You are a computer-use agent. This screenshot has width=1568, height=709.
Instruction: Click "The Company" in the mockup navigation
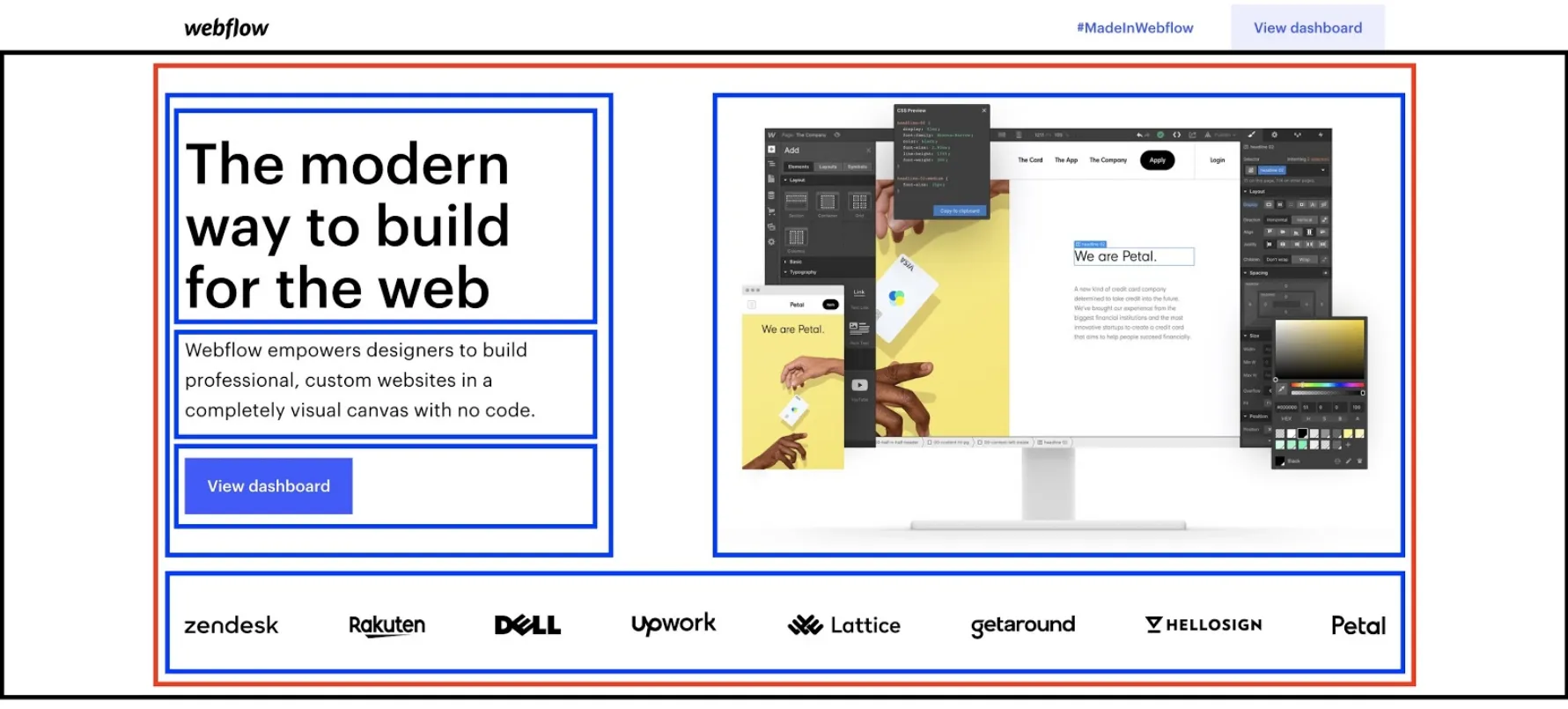point(1108,160)
